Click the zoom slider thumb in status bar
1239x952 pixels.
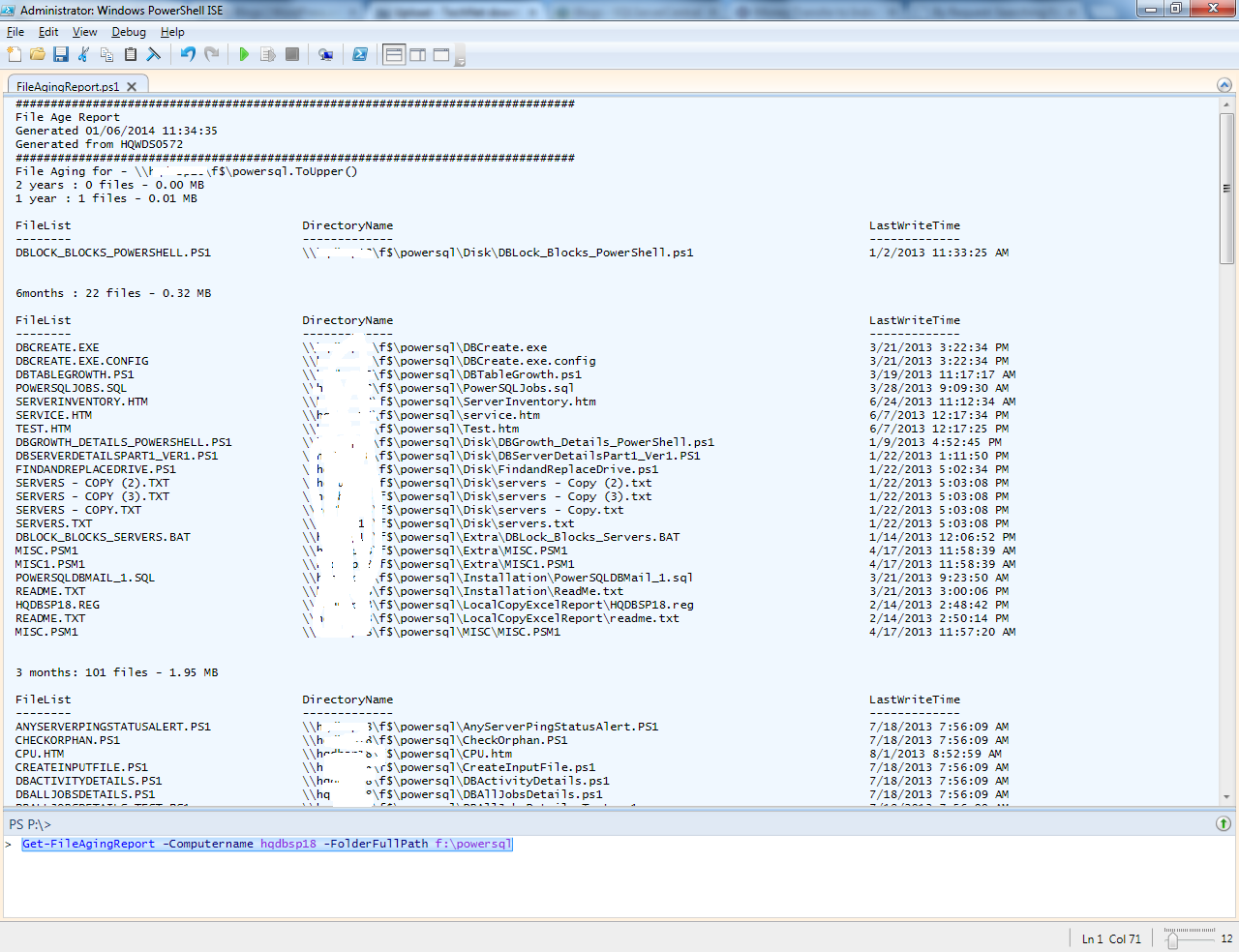1173,939
